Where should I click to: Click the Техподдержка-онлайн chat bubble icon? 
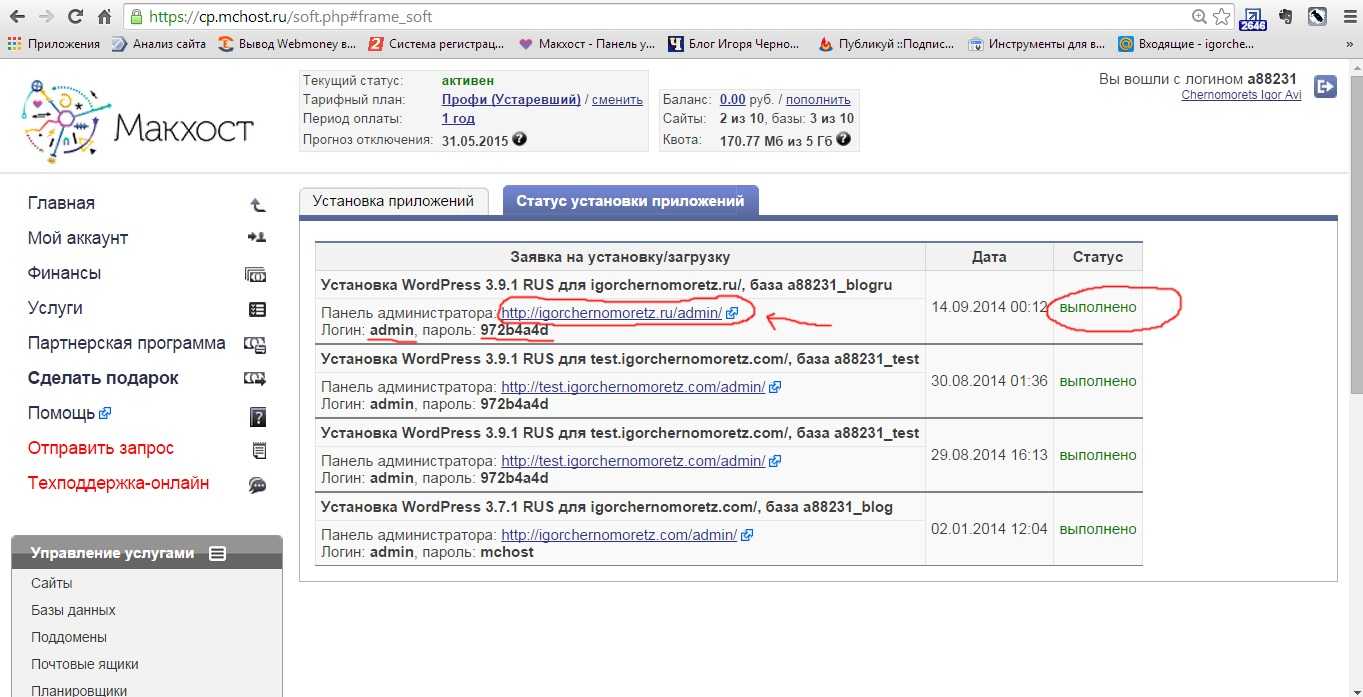tap(257, 485)
